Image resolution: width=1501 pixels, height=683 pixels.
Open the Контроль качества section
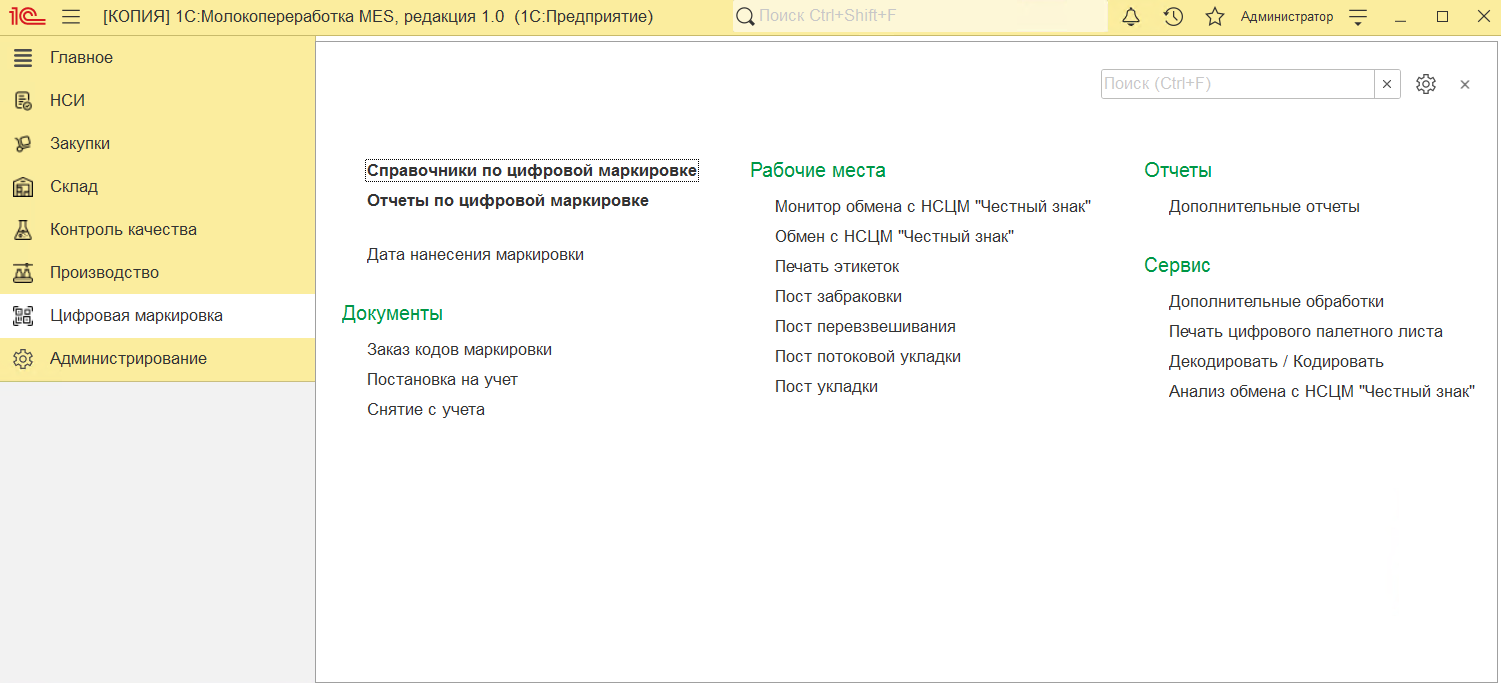pos(123,230)
